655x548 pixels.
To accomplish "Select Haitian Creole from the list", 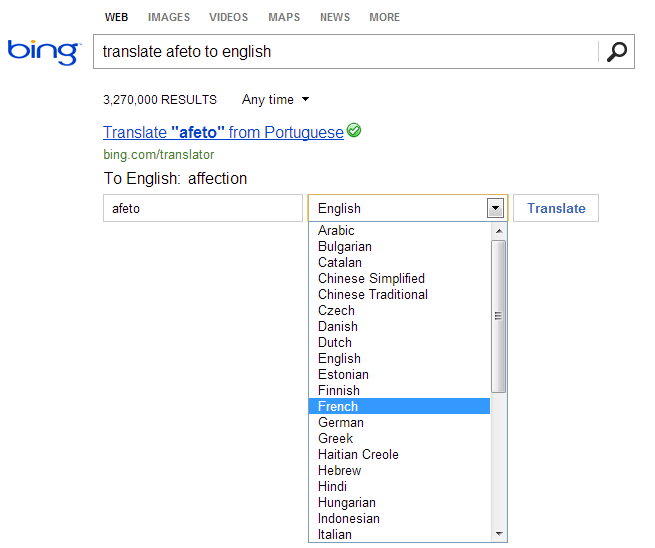I will click(x=399, y=454).
